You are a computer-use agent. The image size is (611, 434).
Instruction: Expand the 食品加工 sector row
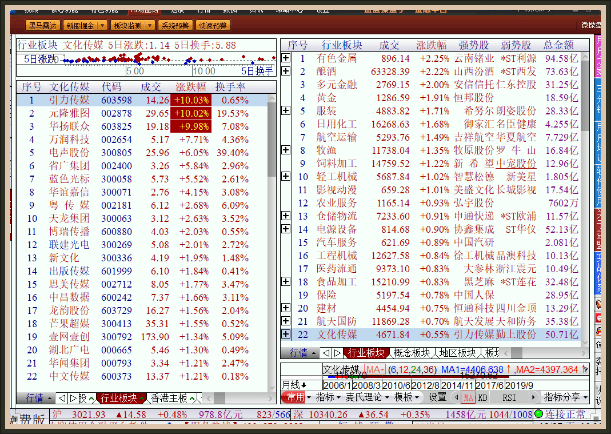286,281
